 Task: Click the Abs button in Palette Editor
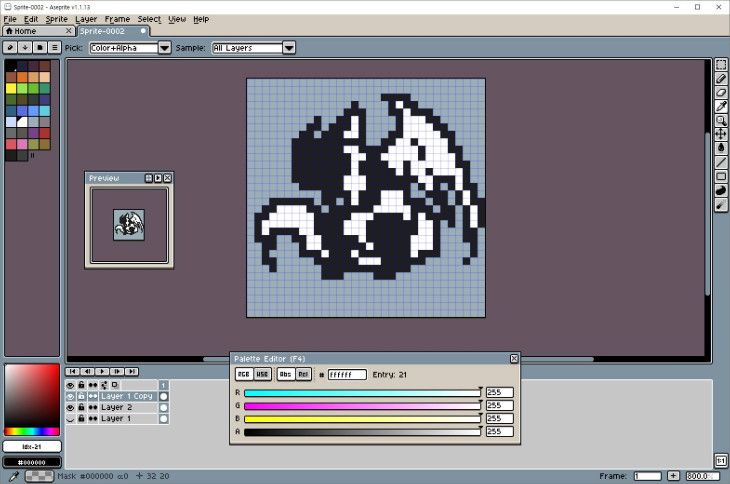(x=285, y=374)
